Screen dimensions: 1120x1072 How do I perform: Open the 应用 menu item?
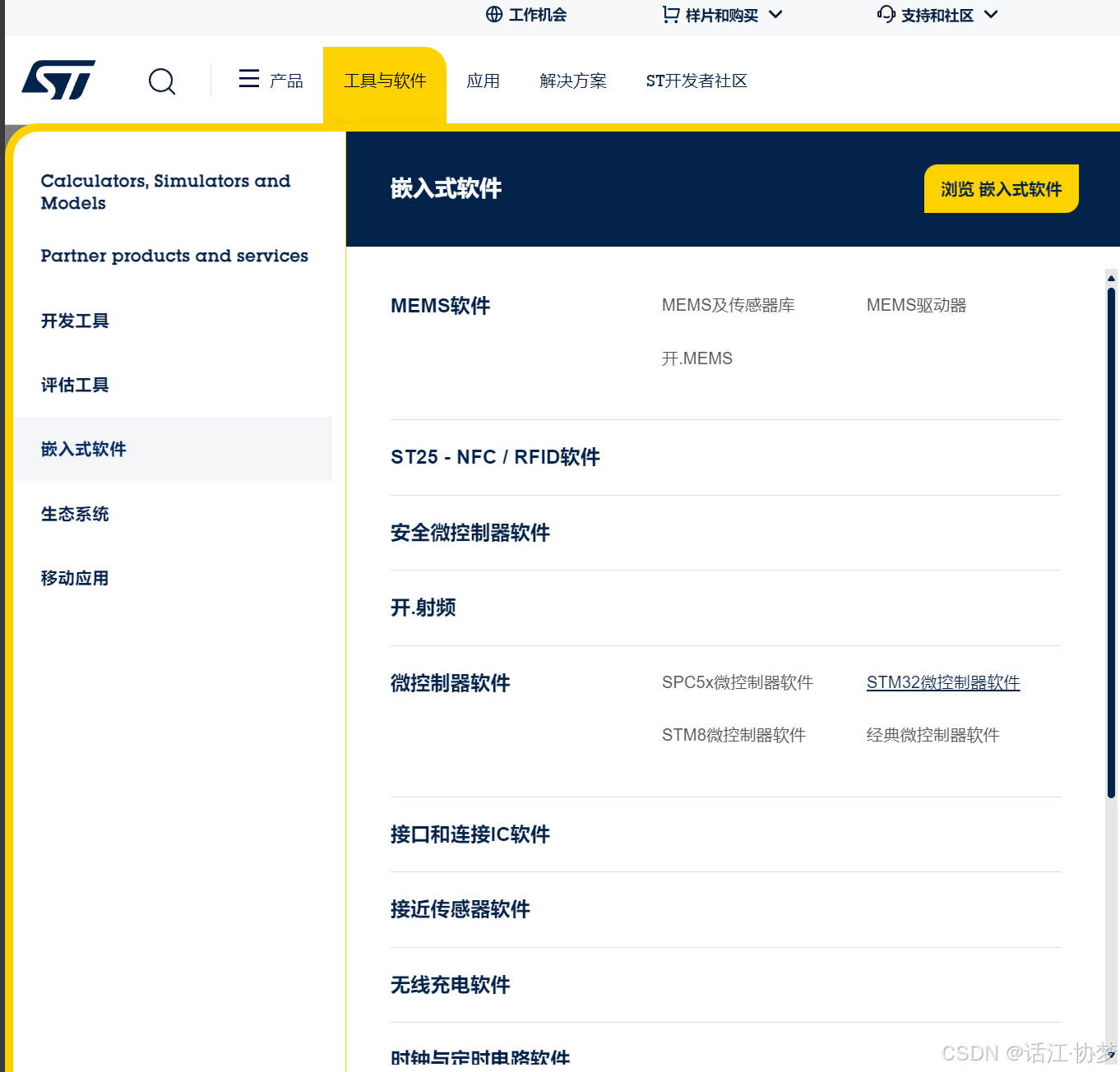tap(484, 81)
